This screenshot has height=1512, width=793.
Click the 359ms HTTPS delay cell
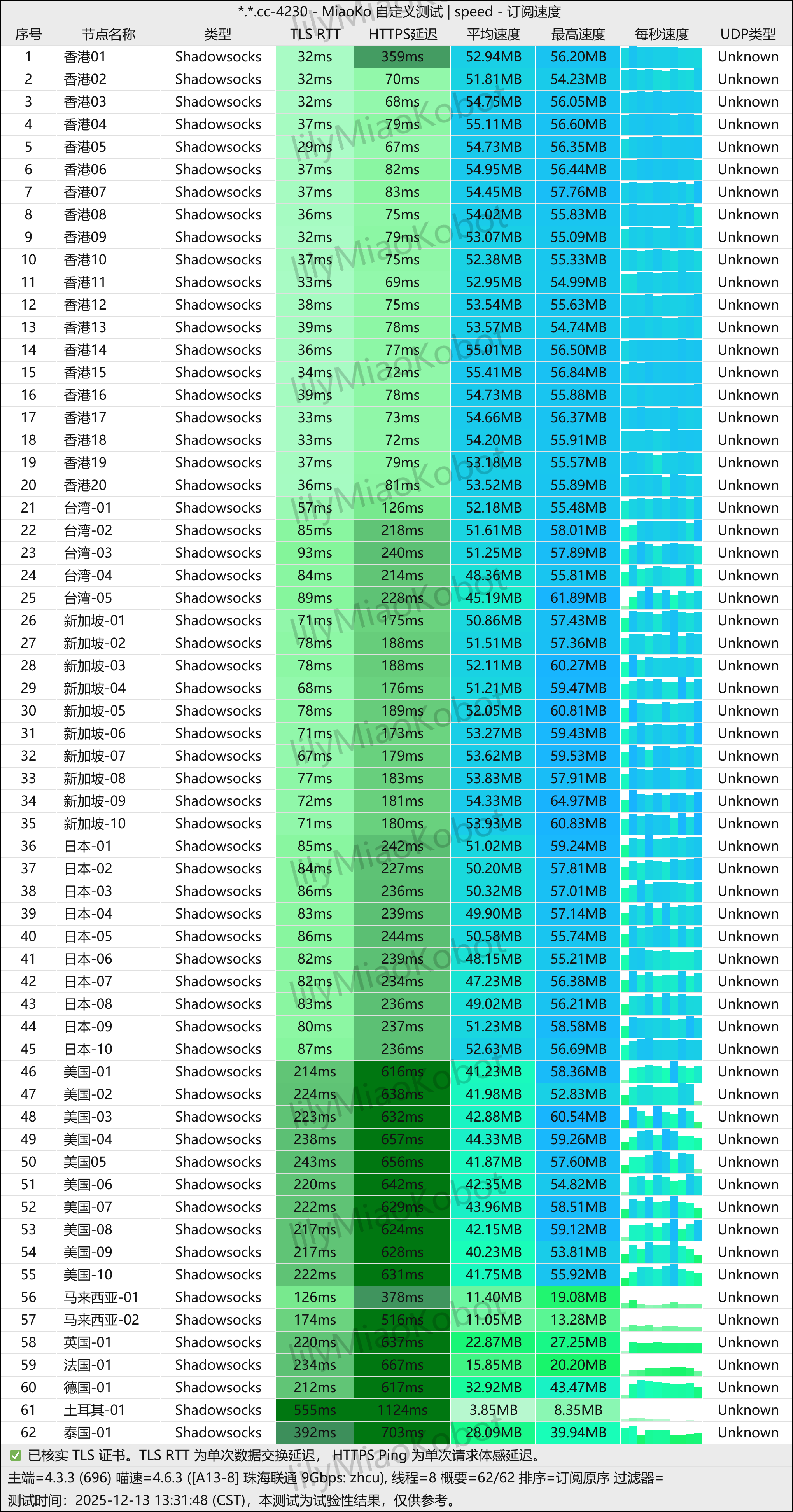click(402, 57)
